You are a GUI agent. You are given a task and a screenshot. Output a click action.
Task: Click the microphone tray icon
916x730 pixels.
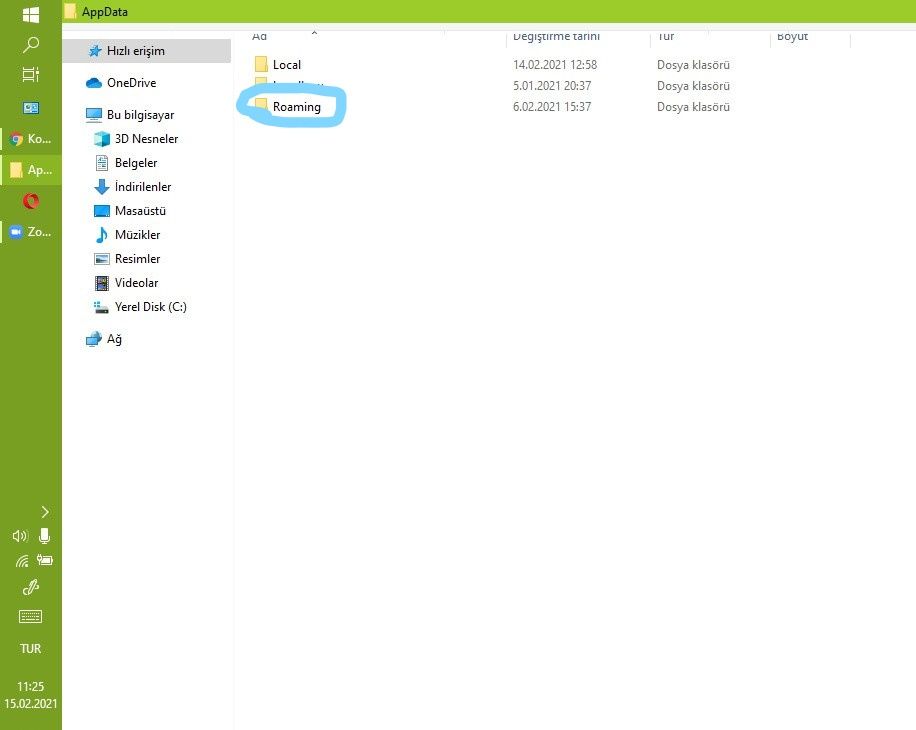(44, 536)
